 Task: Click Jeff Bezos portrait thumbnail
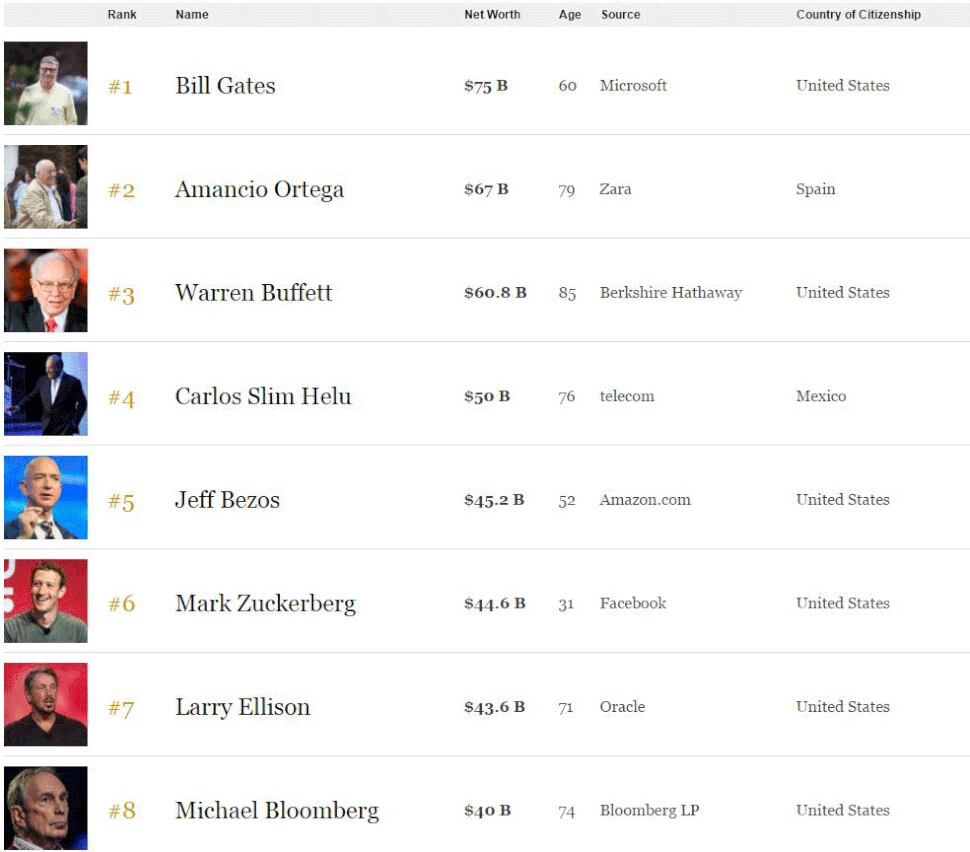tap(46, 497)
